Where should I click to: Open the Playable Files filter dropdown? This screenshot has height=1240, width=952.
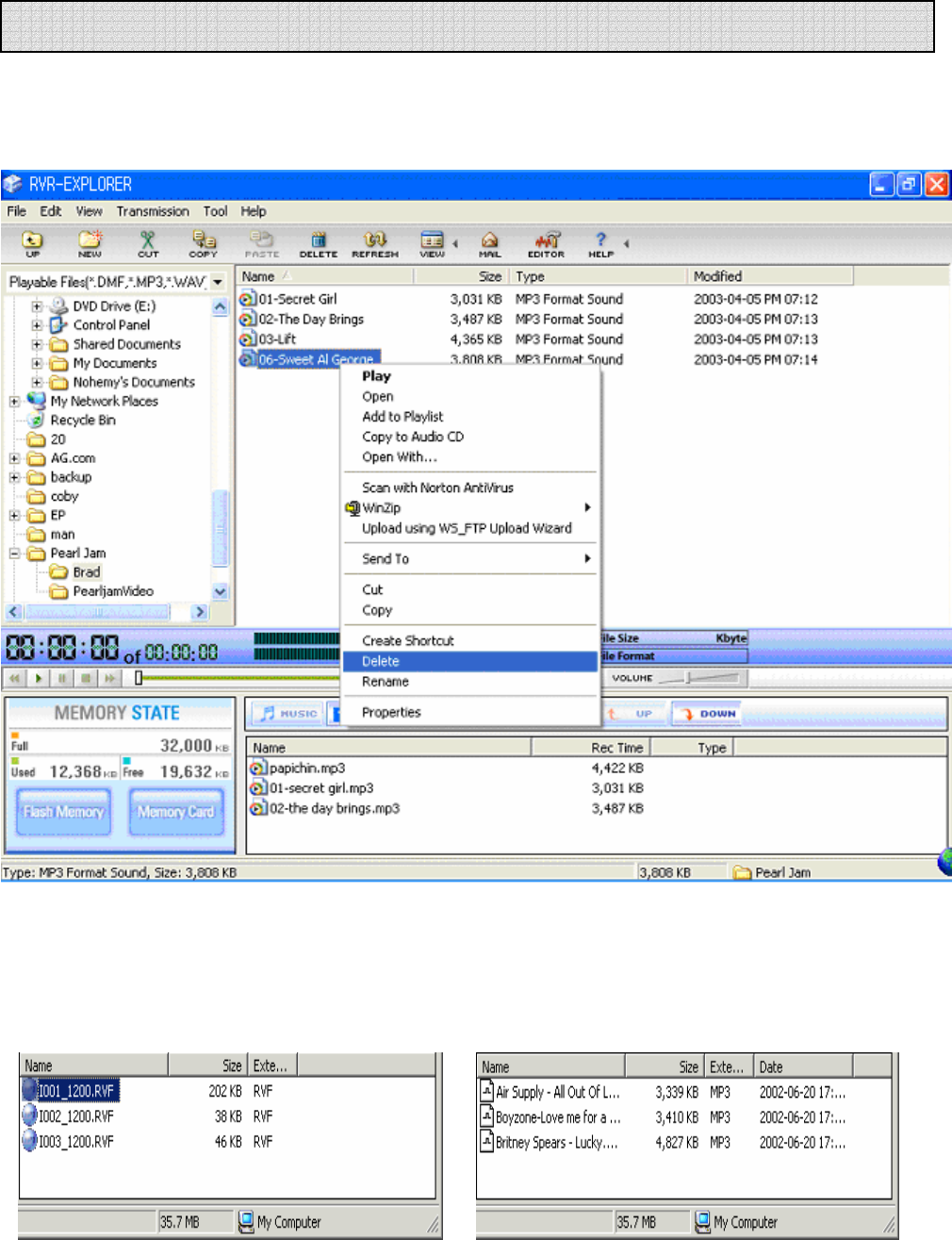(218, 282)
